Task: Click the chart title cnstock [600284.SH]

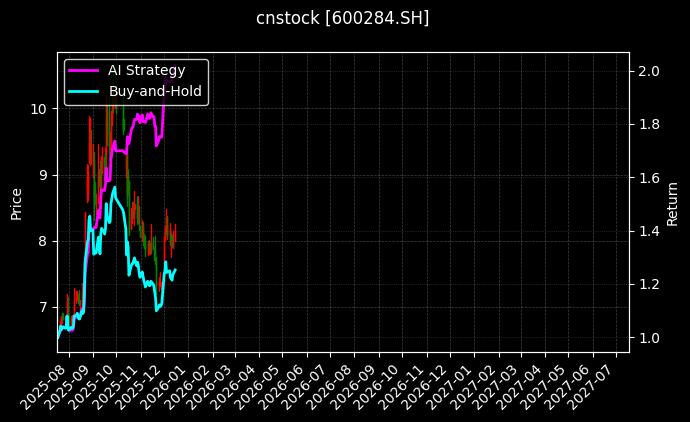Action: click(x=342, y=18)
